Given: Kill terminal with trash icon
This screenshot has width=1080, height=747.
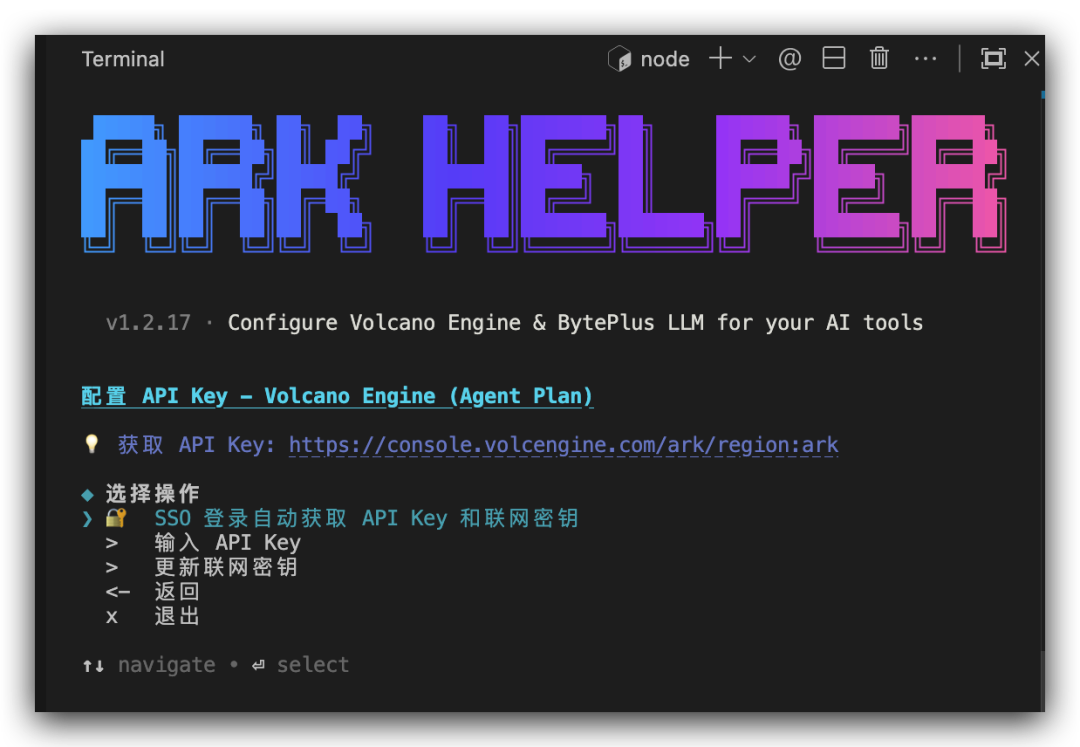Looking at the screenshot, I should 879,59.
